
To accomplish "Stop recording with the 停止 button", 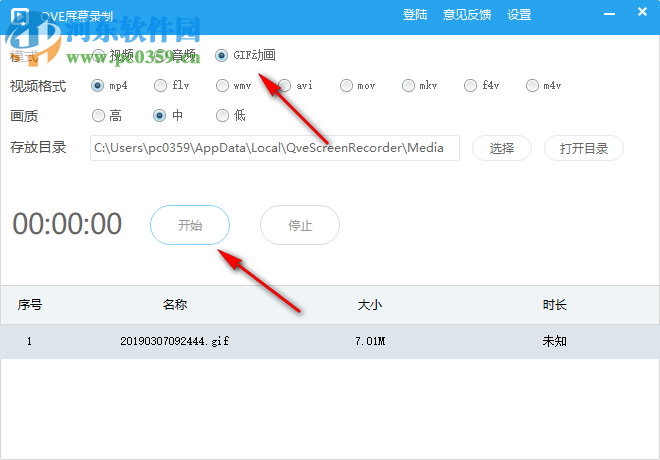I will pyautogui.click(x=300, y=225).
